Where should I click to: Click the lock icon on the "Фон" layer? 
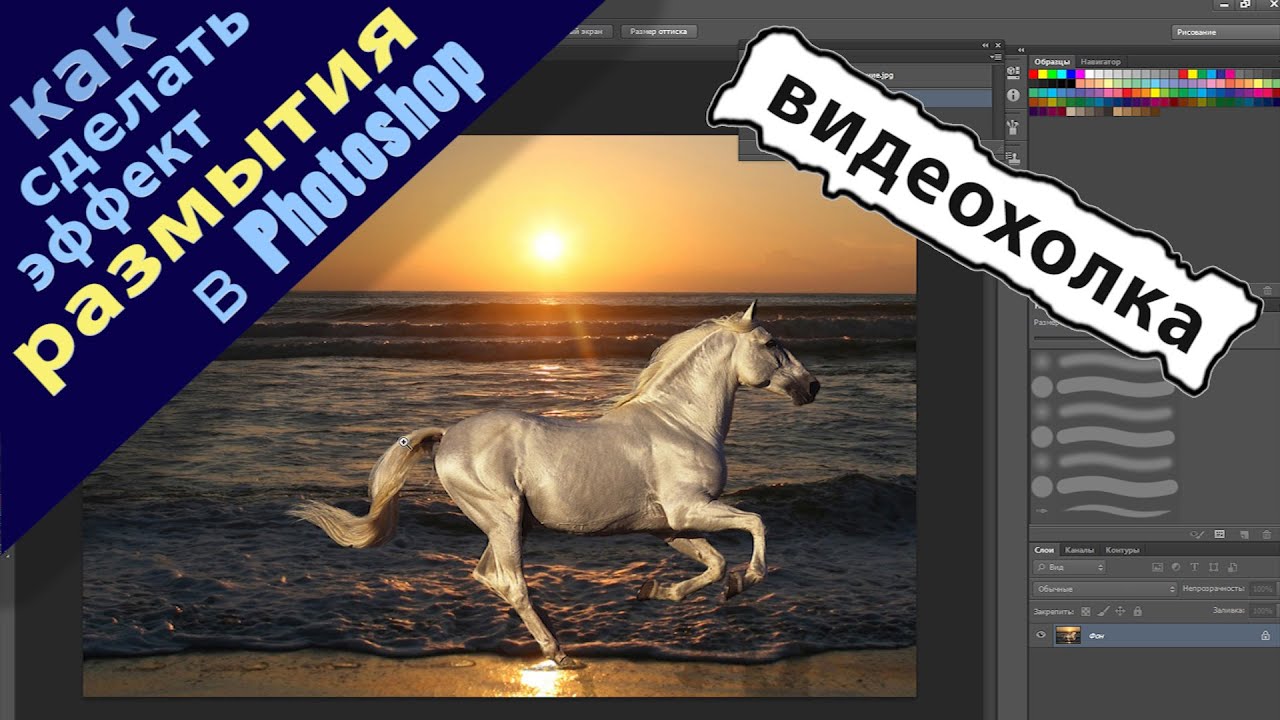click(1265, 636)
